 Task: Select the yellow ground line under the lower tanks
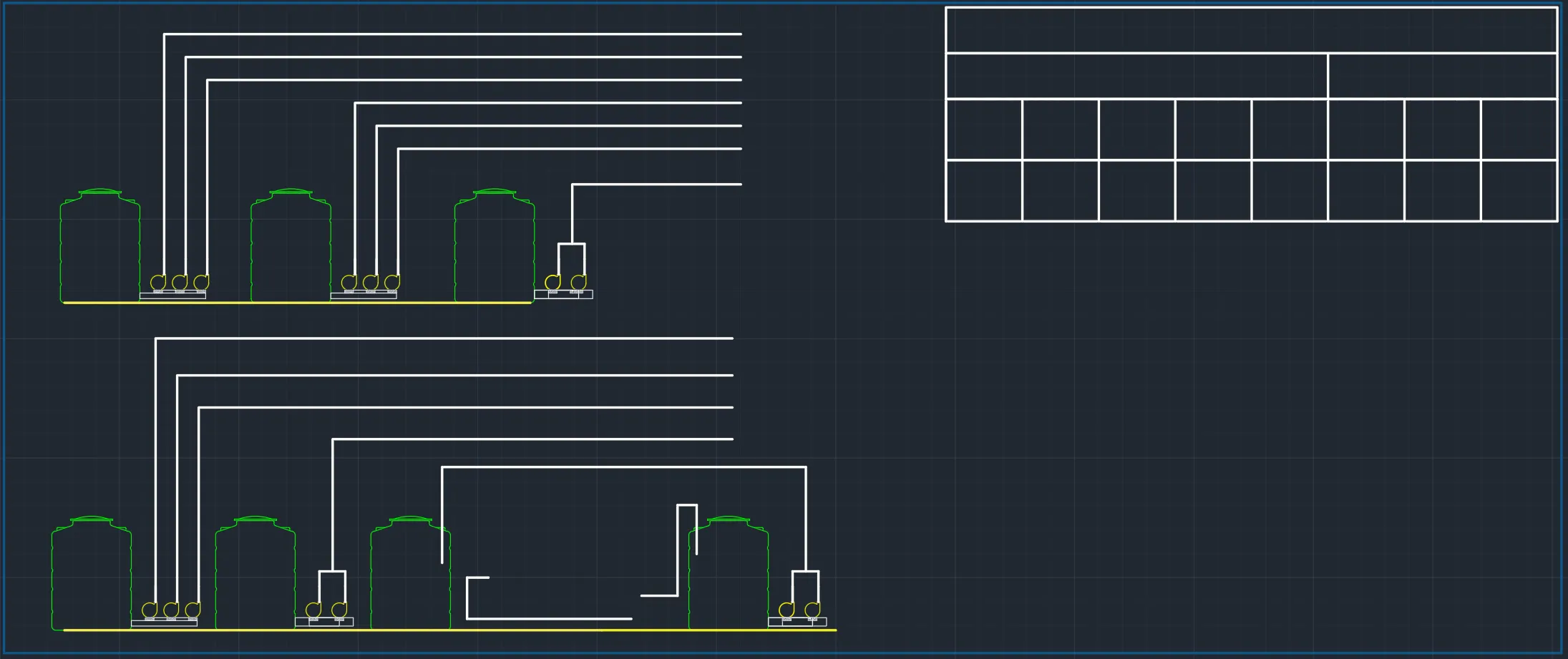(x=450, y=630)
